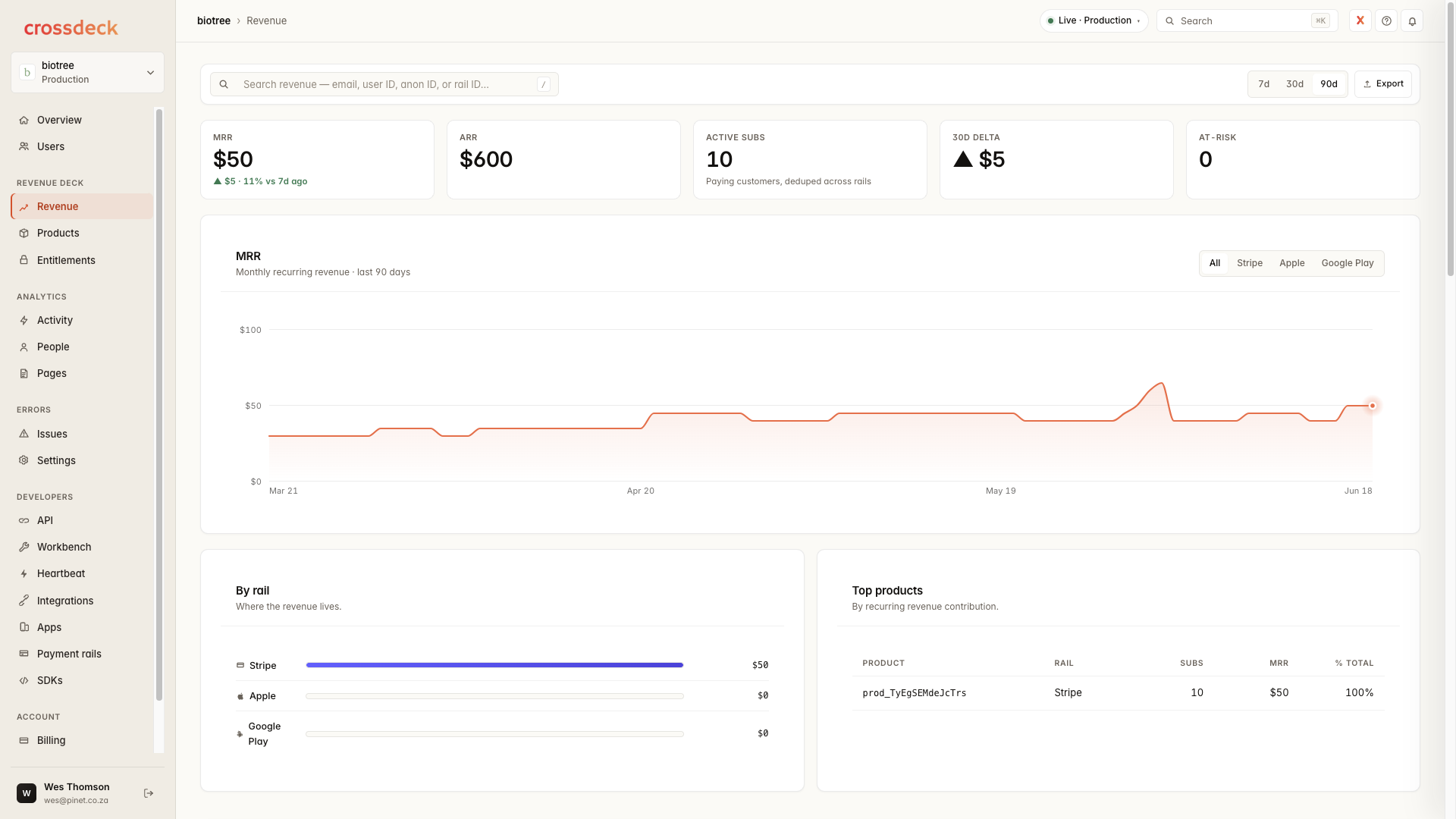
Task: Filter MRR chart by Apple
Action: pyautogui.click(x=1292, y=263)
